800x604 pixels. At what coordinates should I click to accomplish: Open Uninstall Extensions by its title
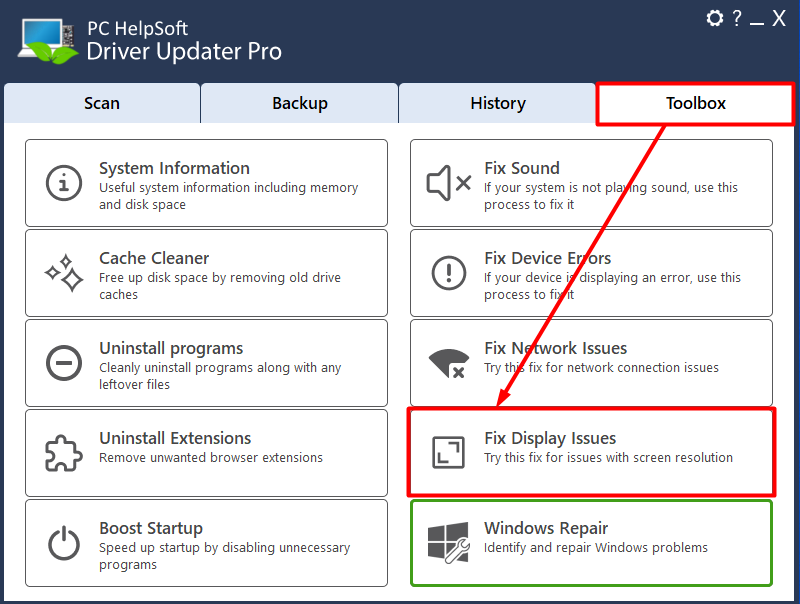click(175, 438)
